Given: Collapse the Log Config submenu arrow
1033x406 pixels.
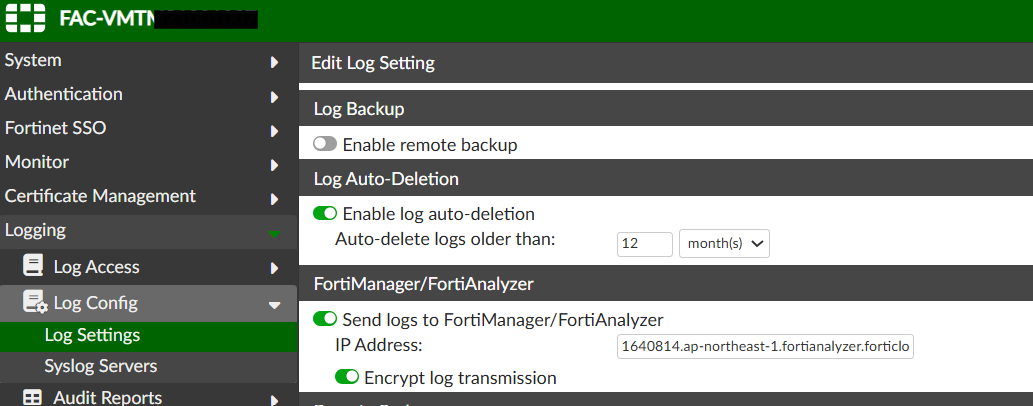Looking at the screenshot, I should pyautogui.click(x=275, y=304).
